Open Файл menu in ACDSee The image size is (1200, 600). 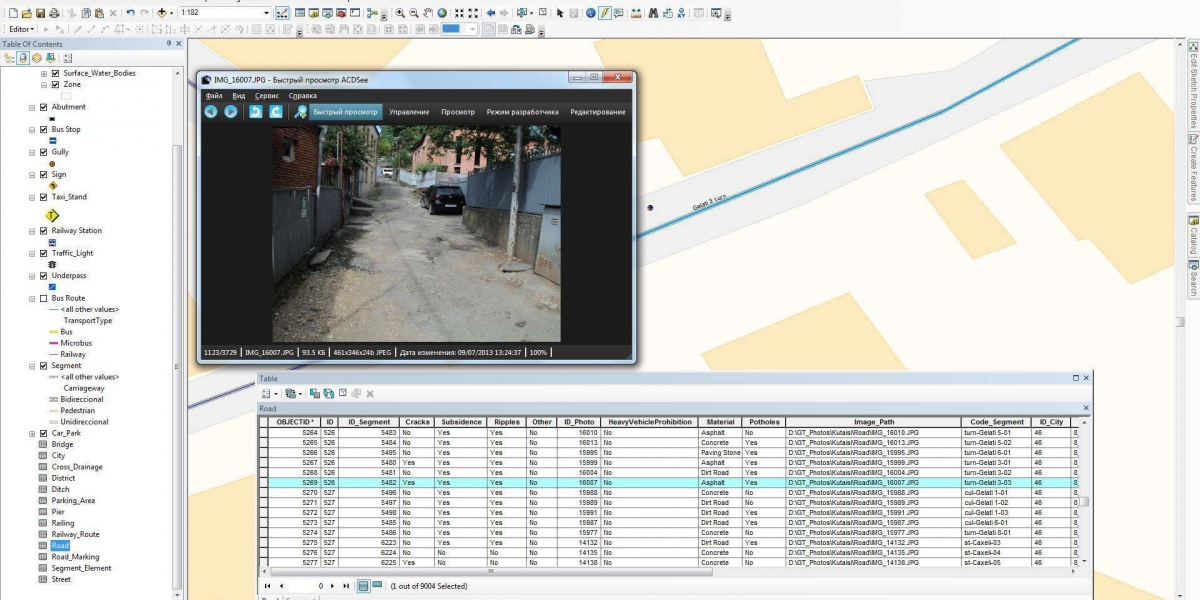coord(214,95)
